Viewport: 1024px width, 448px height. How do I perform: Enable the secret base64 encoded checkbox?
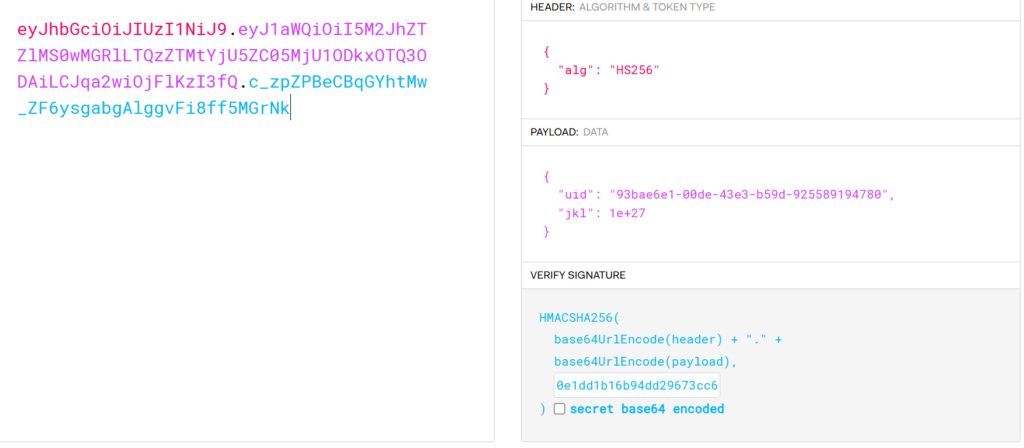point(560,409)
